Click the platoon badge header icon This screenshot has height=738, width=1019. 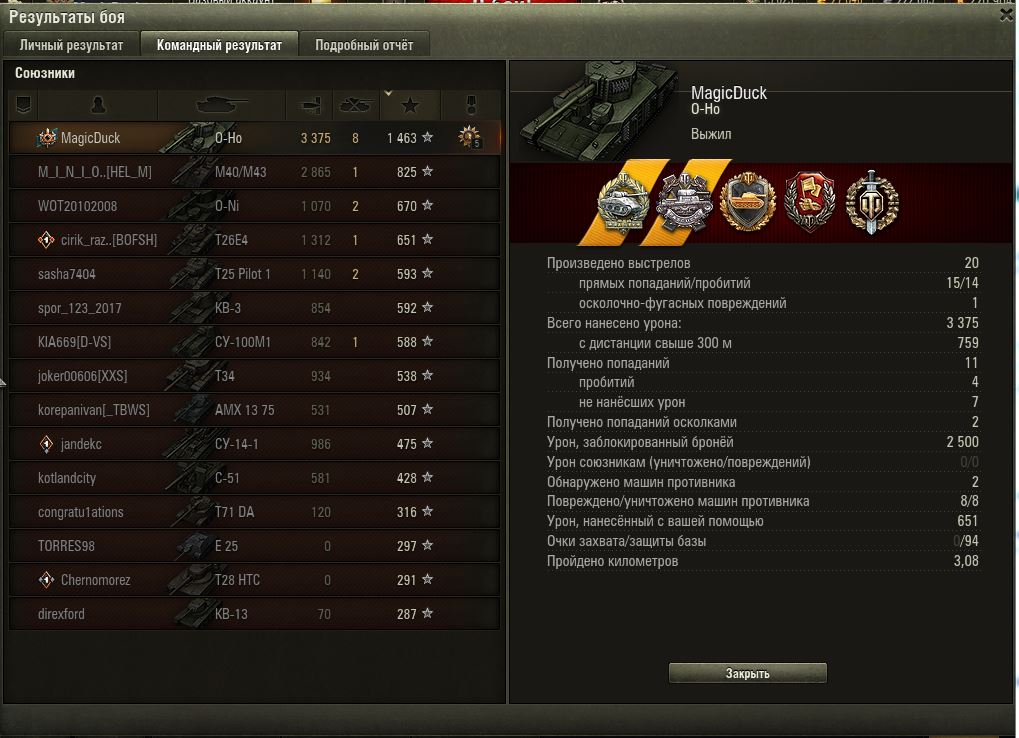(24, 105)
